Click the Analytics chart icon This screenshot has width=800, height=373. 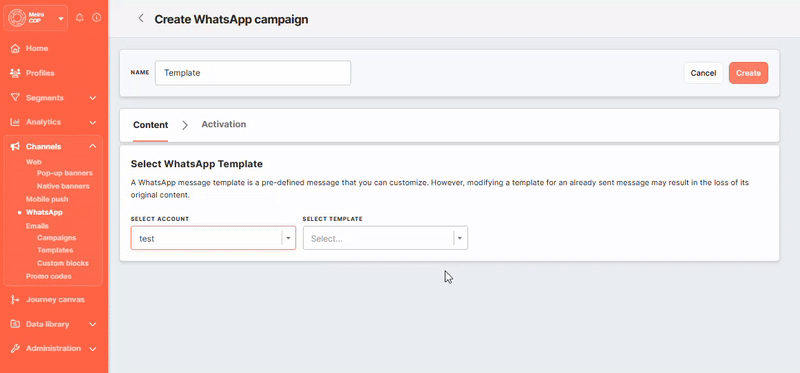click(x=15, y=122)
